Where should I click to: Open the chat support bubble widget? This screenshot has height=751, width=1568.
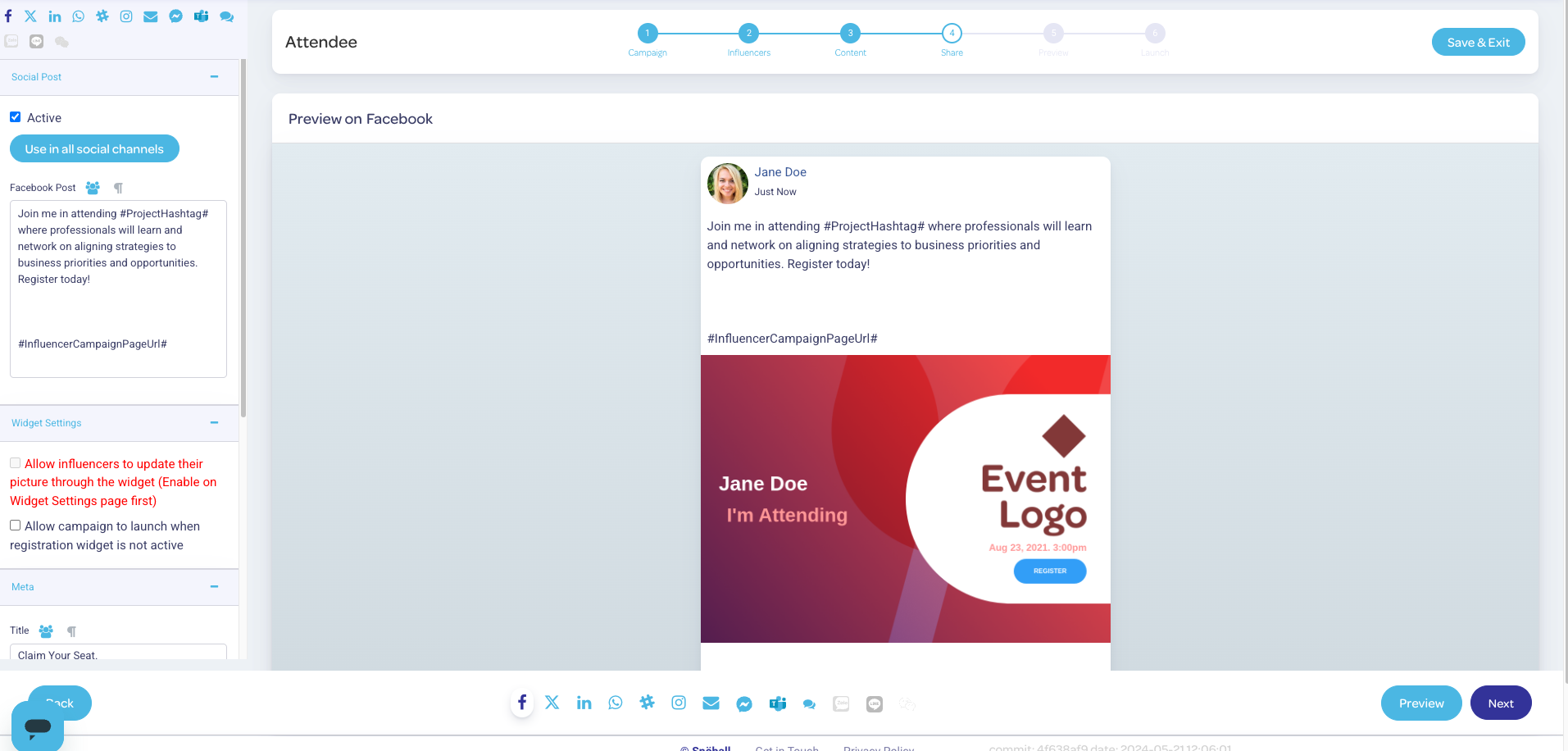pos(38,726)
